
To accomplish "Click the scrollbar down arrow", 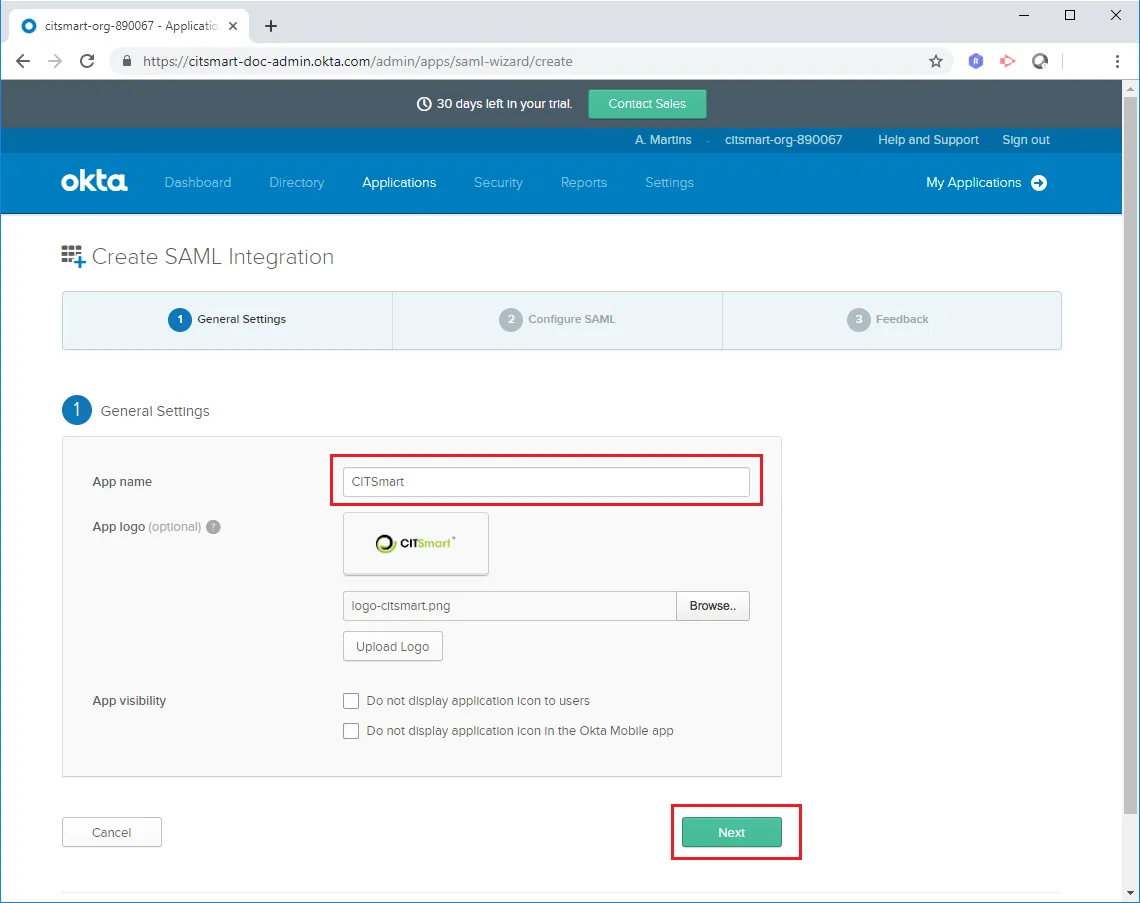I will coord(1130,894).
